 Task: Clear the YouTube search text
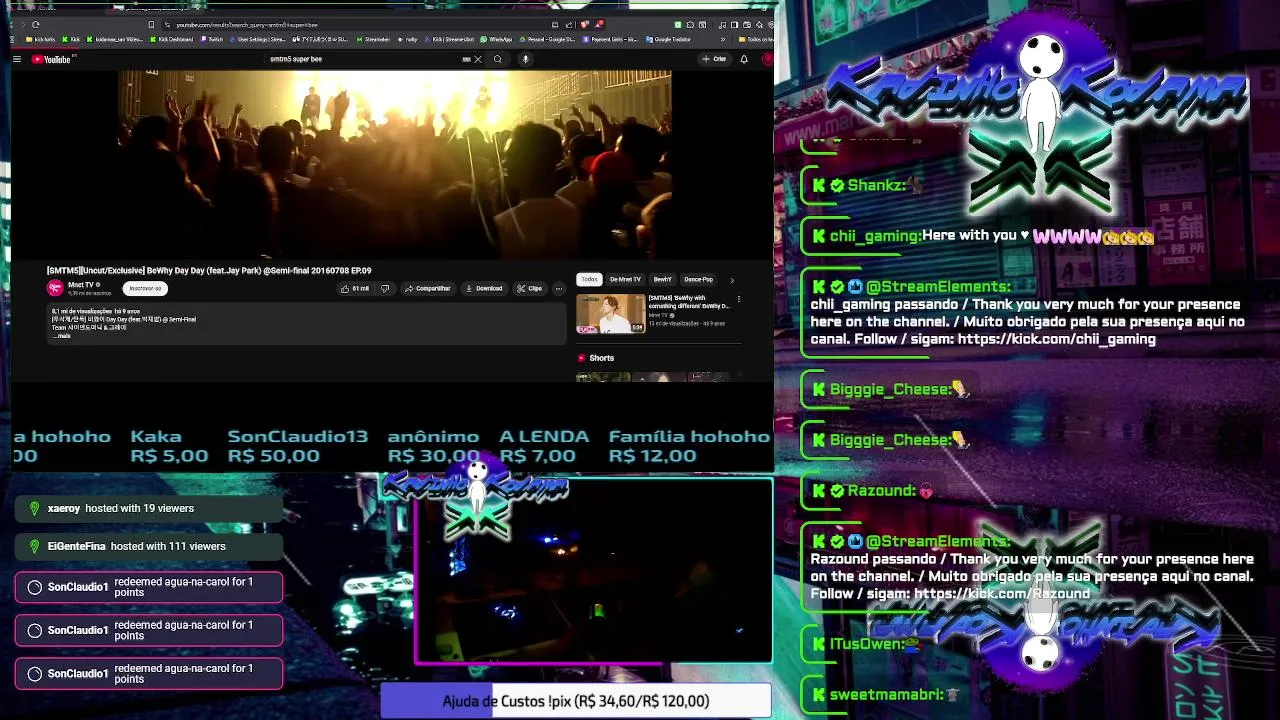478,59
